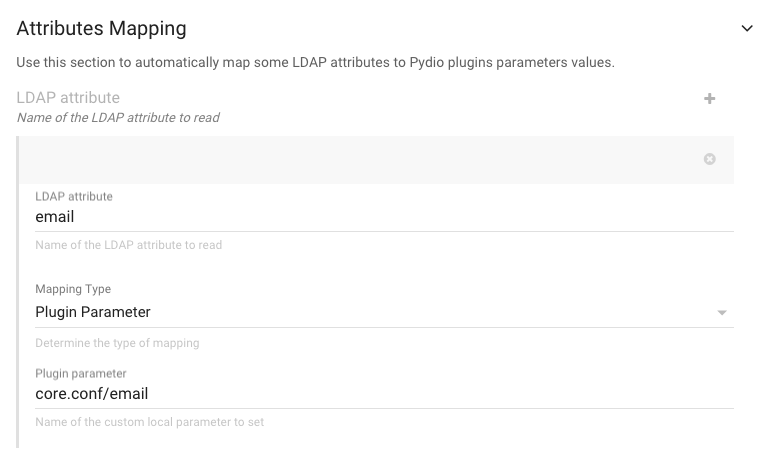Select the Plugin Parameter value in Mapping Type
The height and width of the screenshot is (464, 777).
(93, 312)
